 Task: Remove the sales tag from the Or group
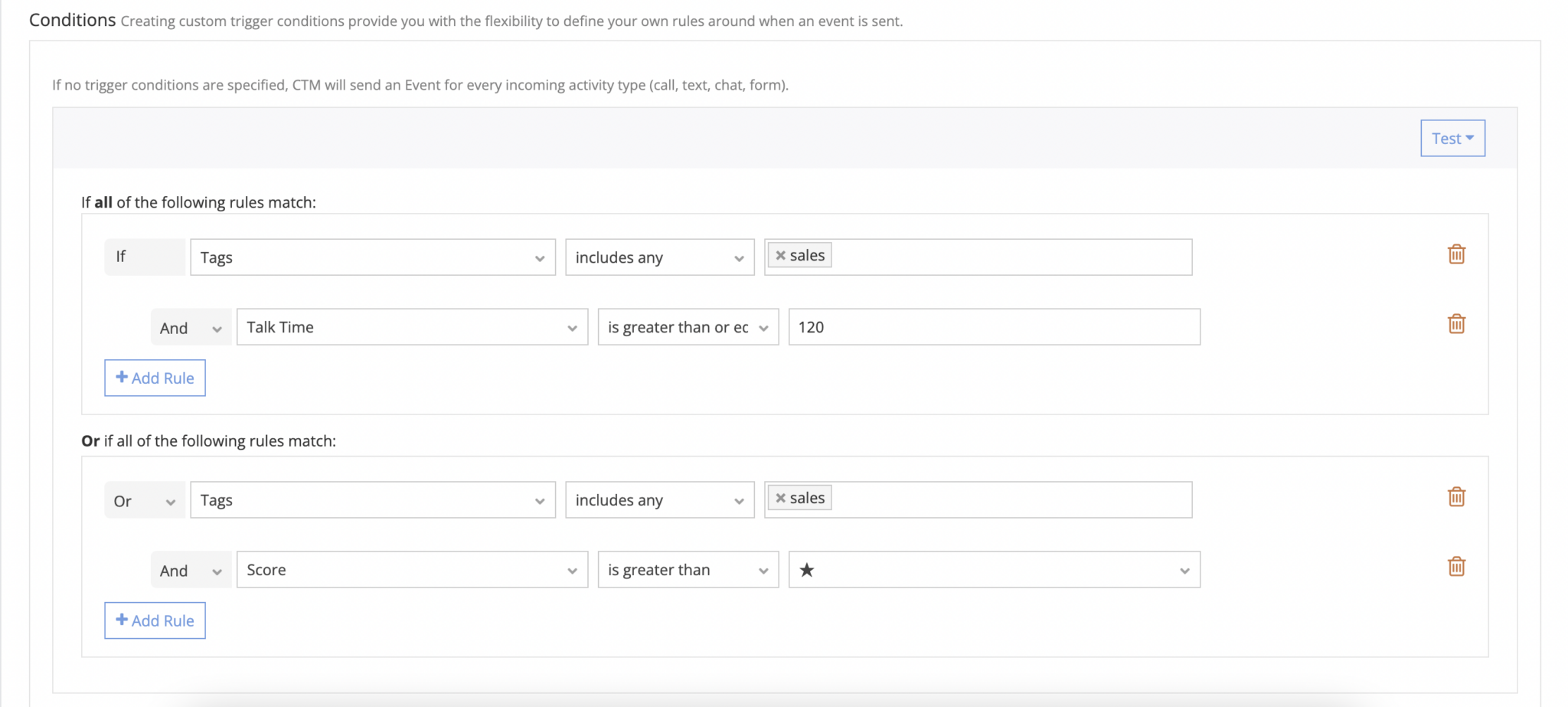779,497
